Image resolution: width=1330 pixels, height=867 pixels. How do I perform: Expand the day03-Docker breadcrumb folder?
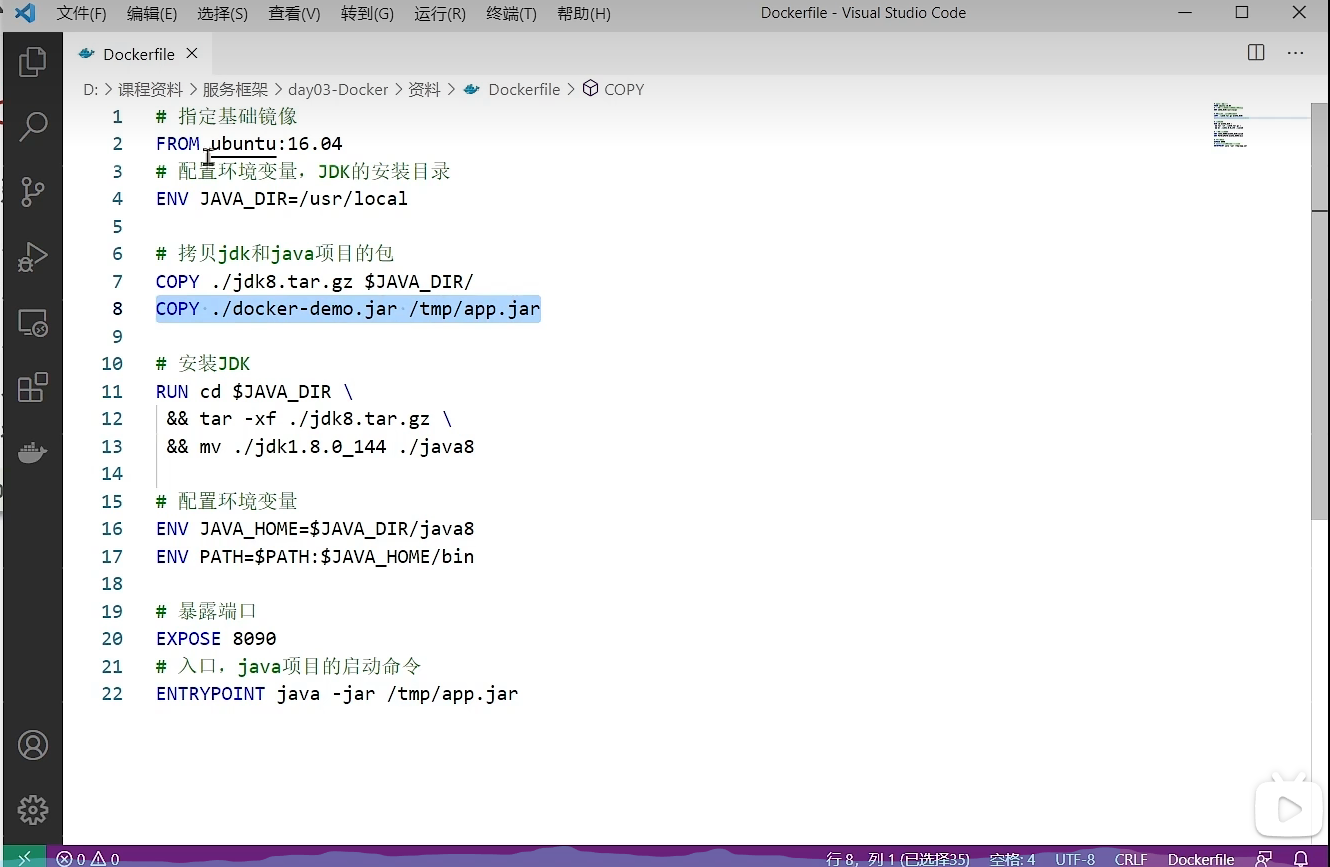point(337,89)
